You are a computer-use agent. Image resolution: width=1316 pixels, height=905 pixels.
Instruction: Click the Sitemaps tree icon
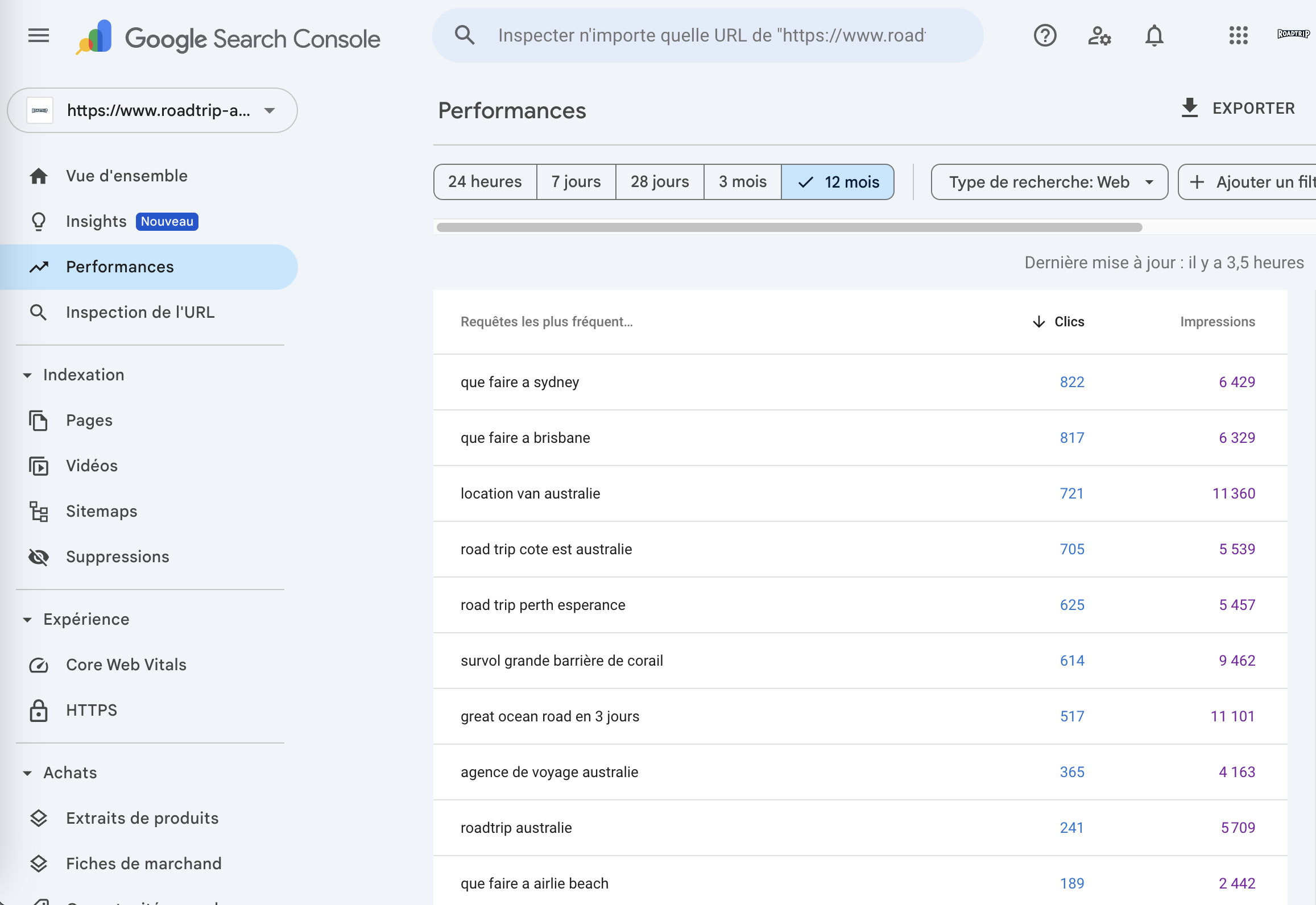[39, 511]
